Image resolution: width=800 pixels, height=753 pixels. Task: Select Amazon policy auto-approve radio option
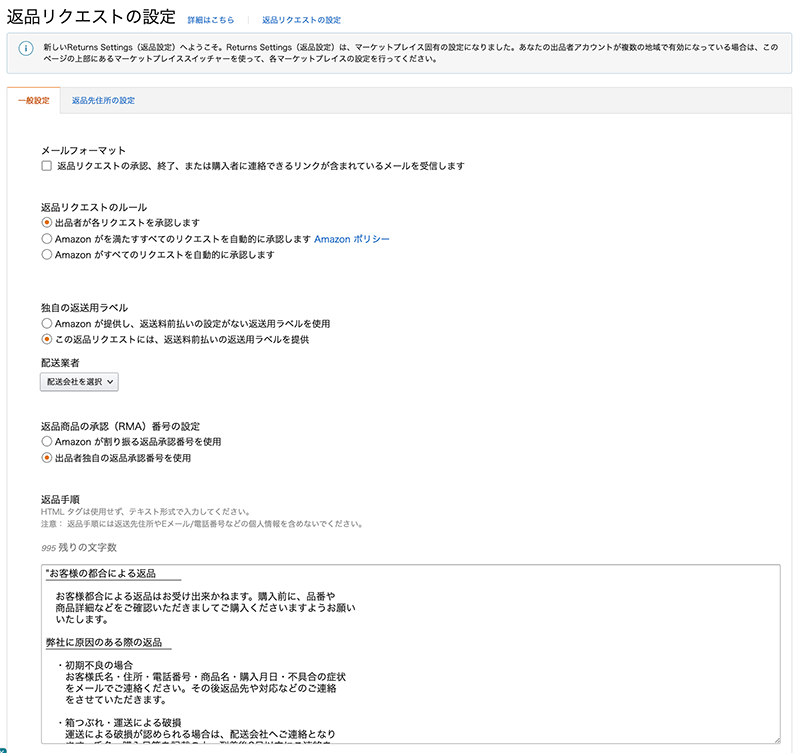pos(46,239)
